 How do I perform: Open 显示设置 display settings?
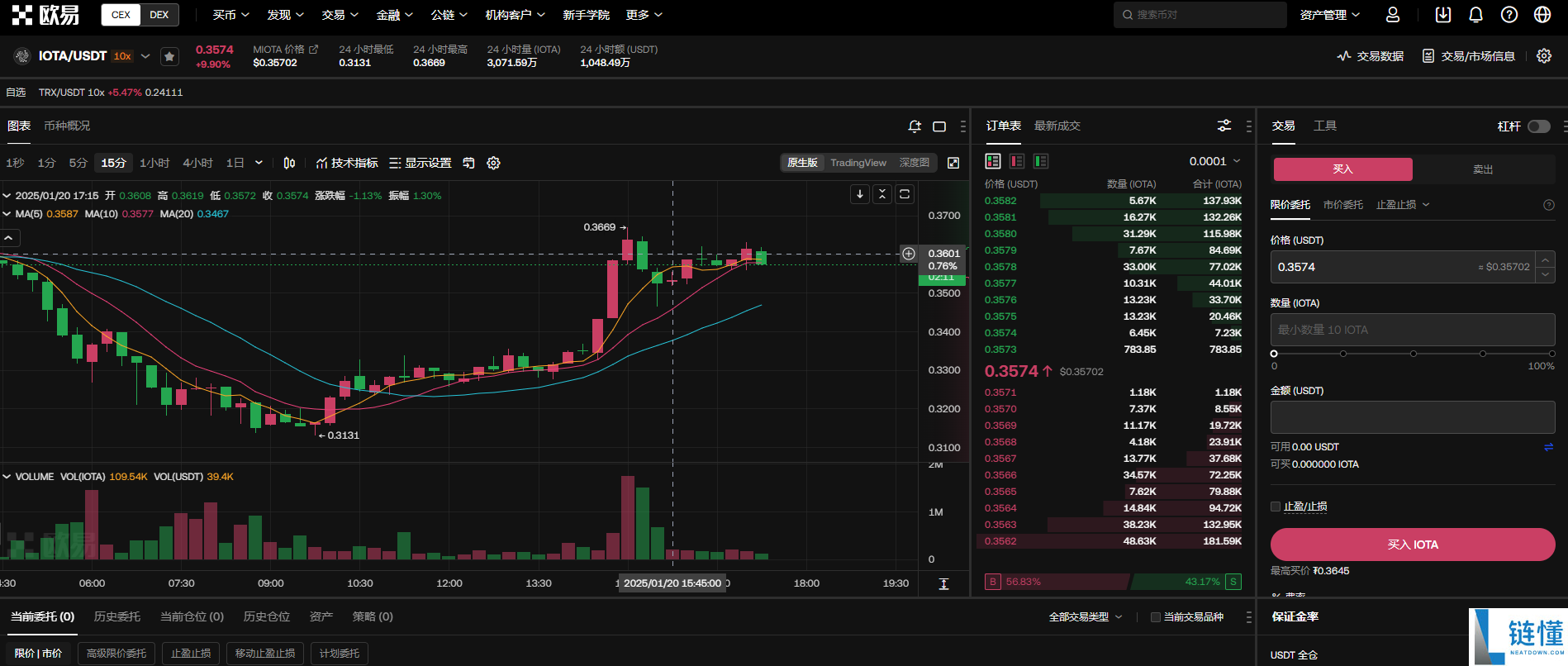421,163
